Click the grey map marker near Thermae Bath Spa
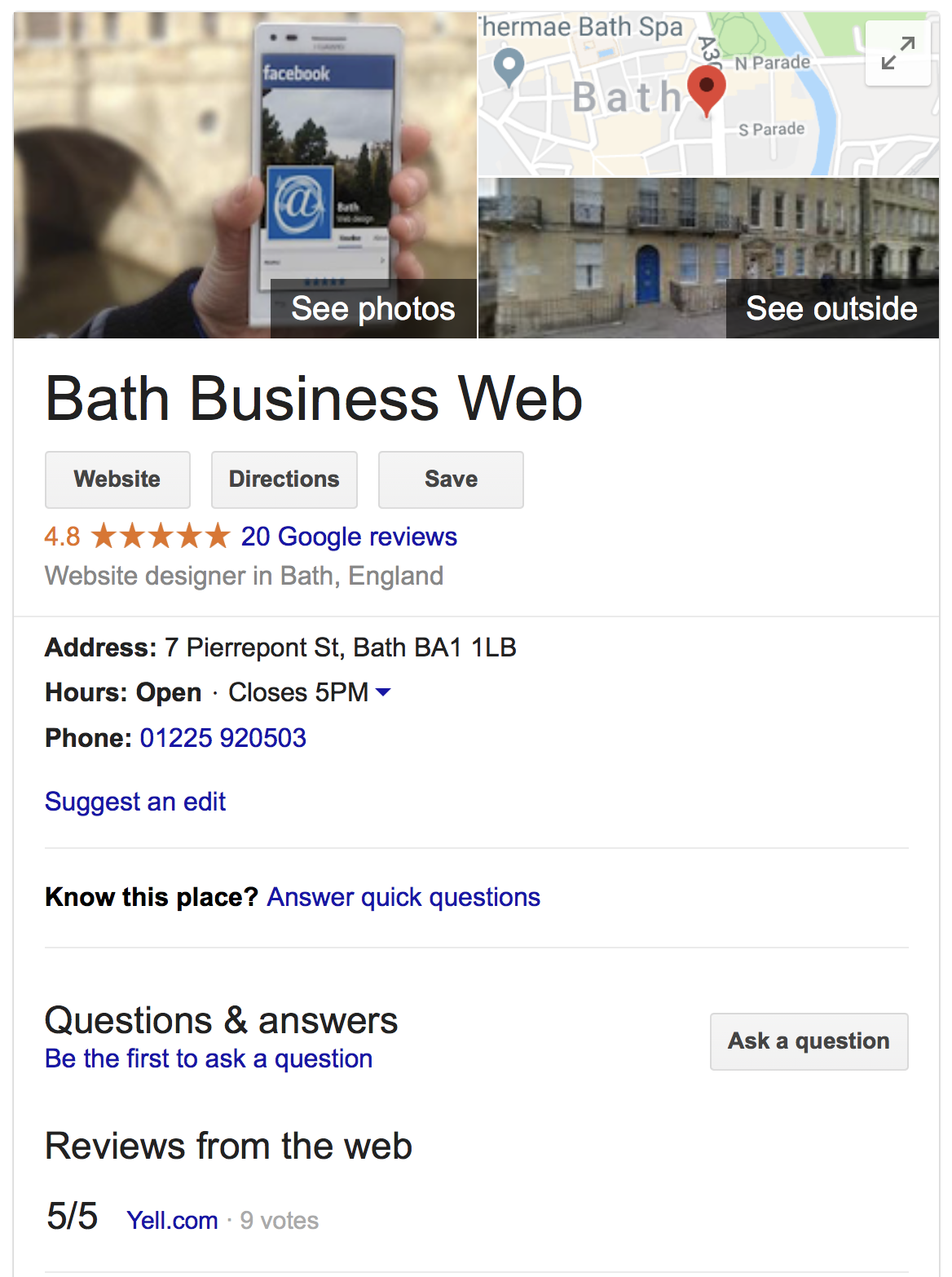952x1277 pixels. (x=509, y=68)
